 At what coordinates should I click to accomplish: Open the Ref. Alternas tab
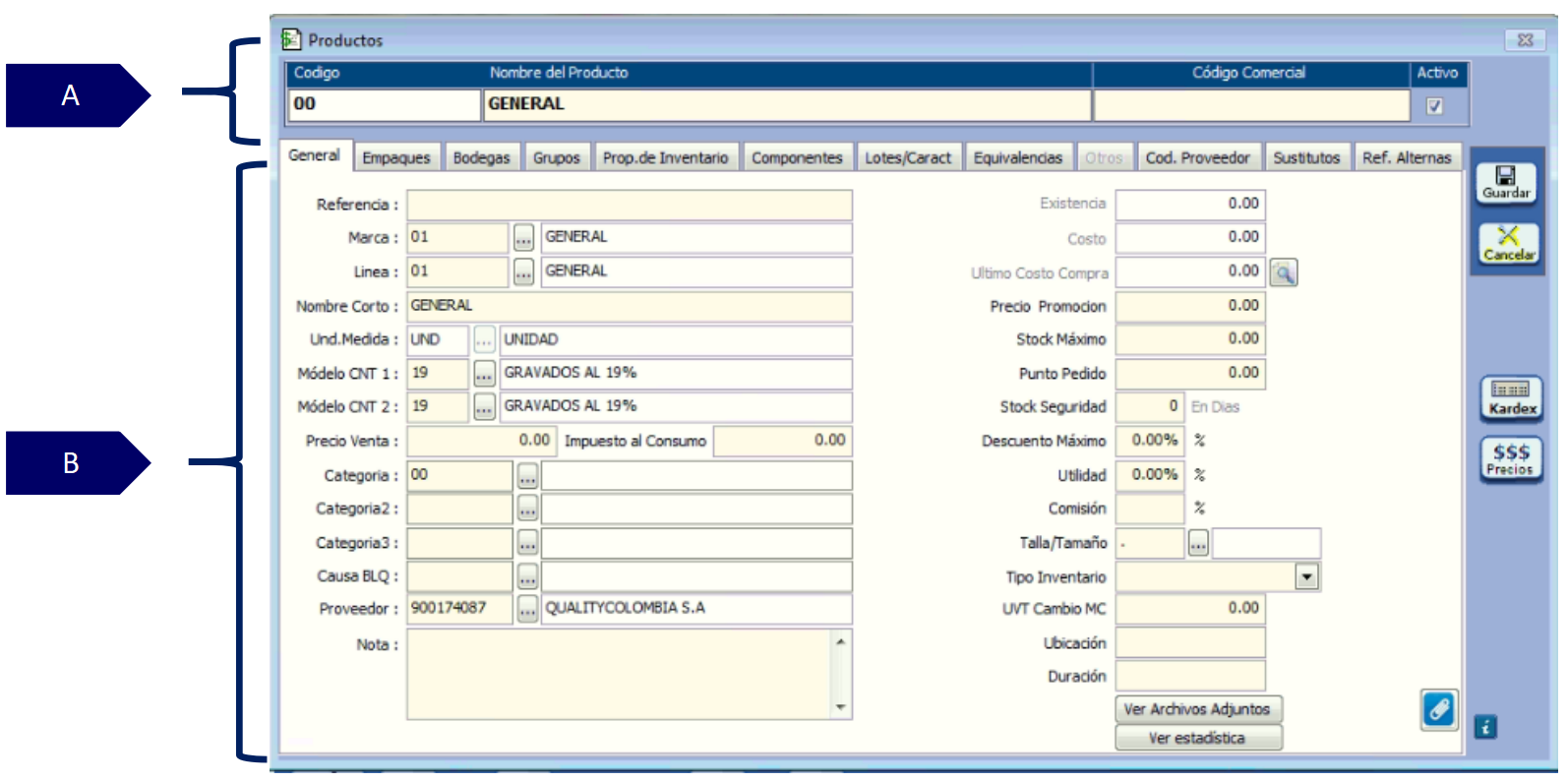point(1407,157)
